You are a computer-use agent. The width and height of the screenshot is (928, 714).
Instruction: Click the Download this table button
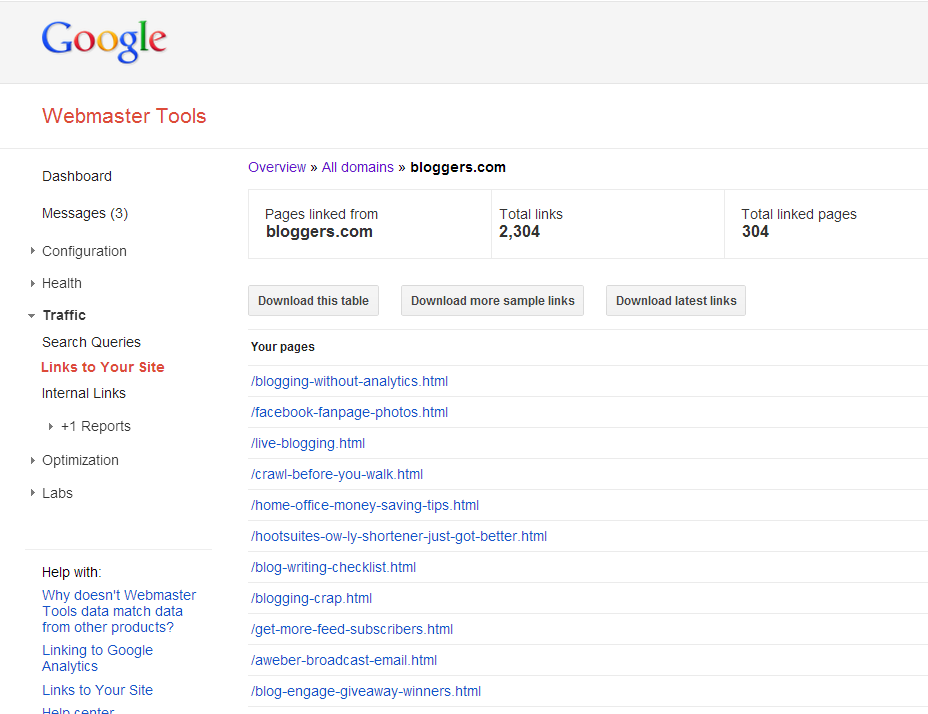(313, 301)
